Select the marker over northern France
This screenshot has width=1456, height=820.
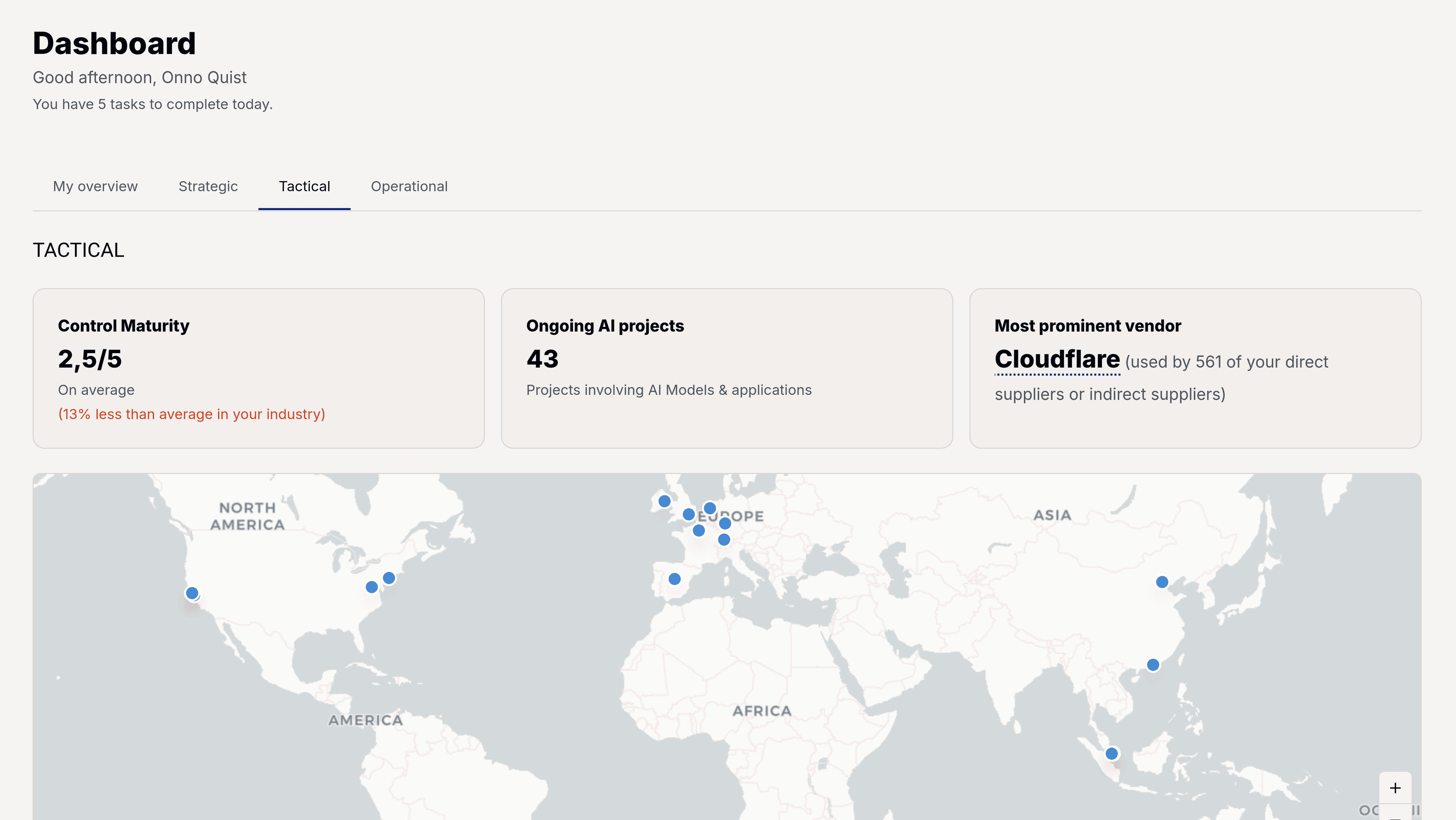click(x=698, y=531)
